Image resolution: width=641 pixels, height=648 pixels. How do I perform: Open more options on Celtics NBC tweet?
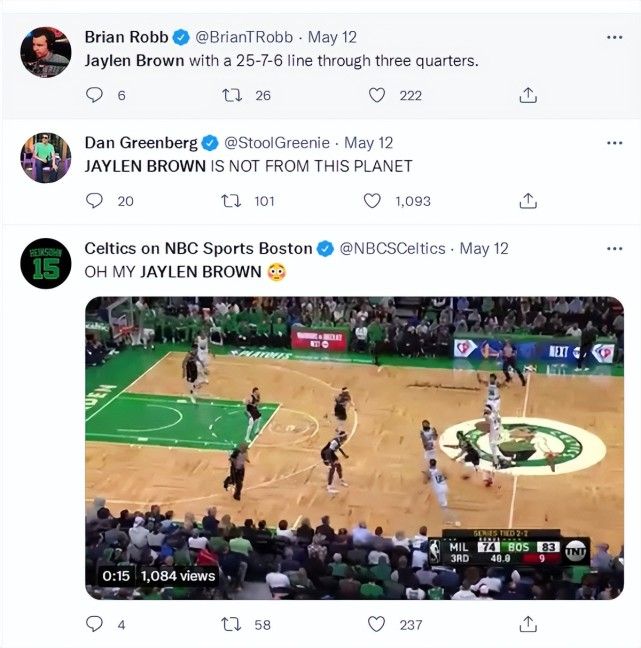point(614,248)
